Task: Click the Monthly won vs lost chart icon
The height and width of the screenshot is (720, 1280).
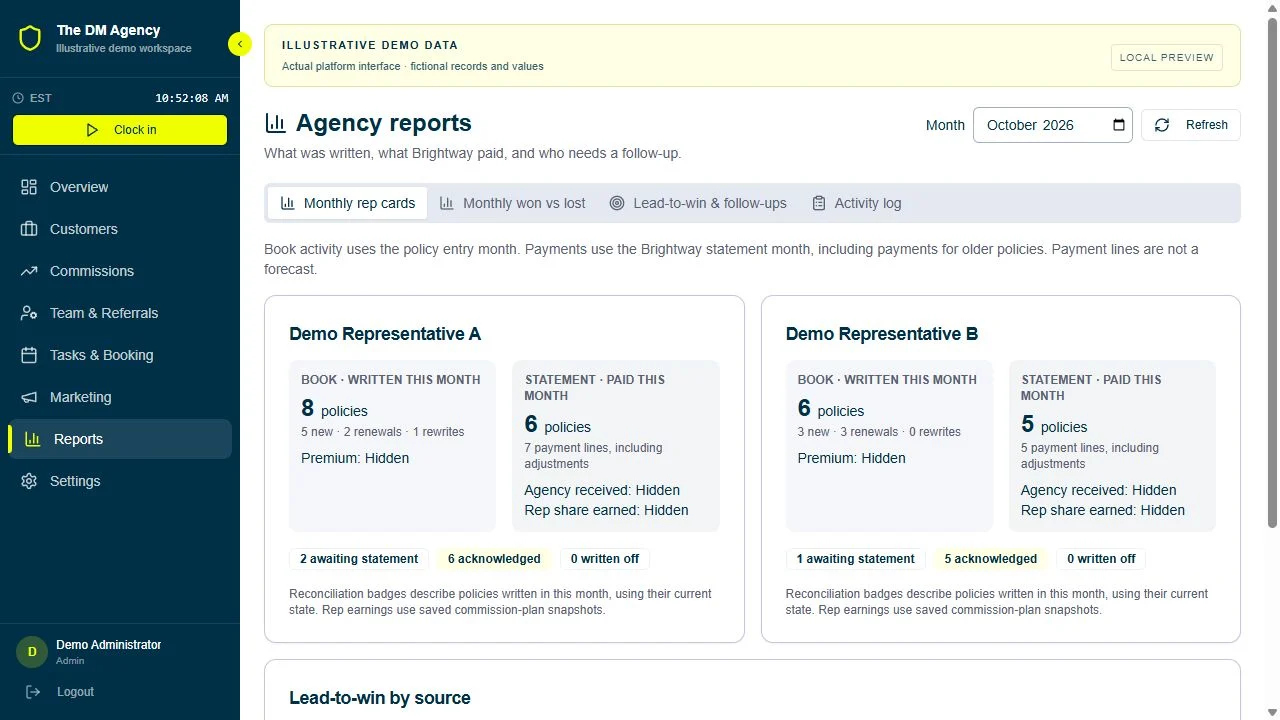Action: [x=447, y=203]
